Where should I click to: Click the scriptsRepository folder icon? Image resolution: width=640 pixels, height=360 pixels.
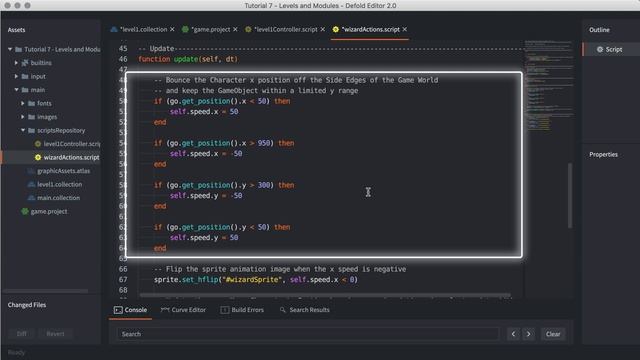31,130
